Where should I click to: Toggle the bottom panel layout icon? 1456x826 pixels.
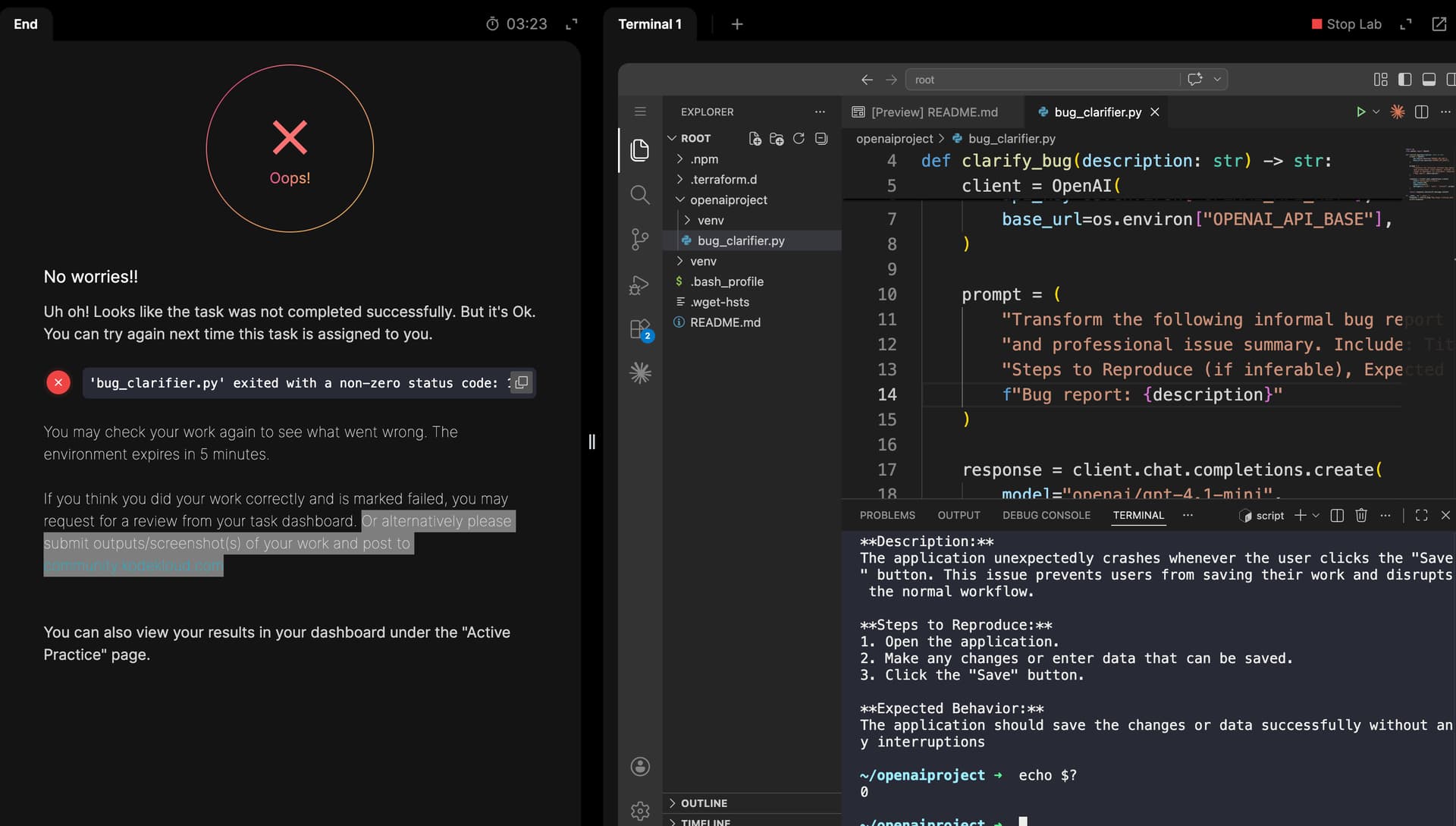[x=1429, y=79]
